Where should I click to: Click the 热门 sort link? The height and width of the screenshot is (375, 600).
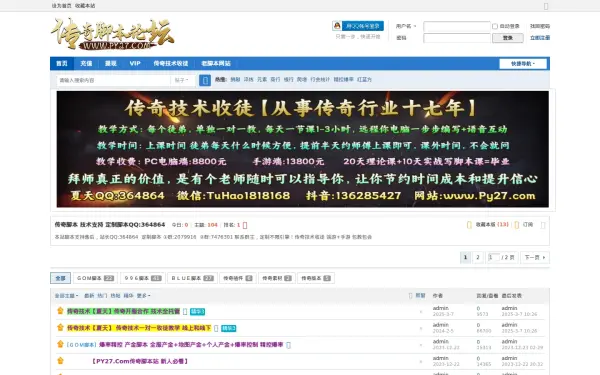[102, 295]
